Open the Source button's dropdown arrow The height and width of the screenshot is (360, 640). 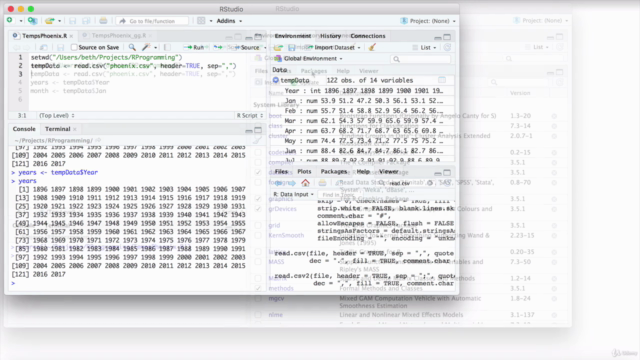click(265, 48)
